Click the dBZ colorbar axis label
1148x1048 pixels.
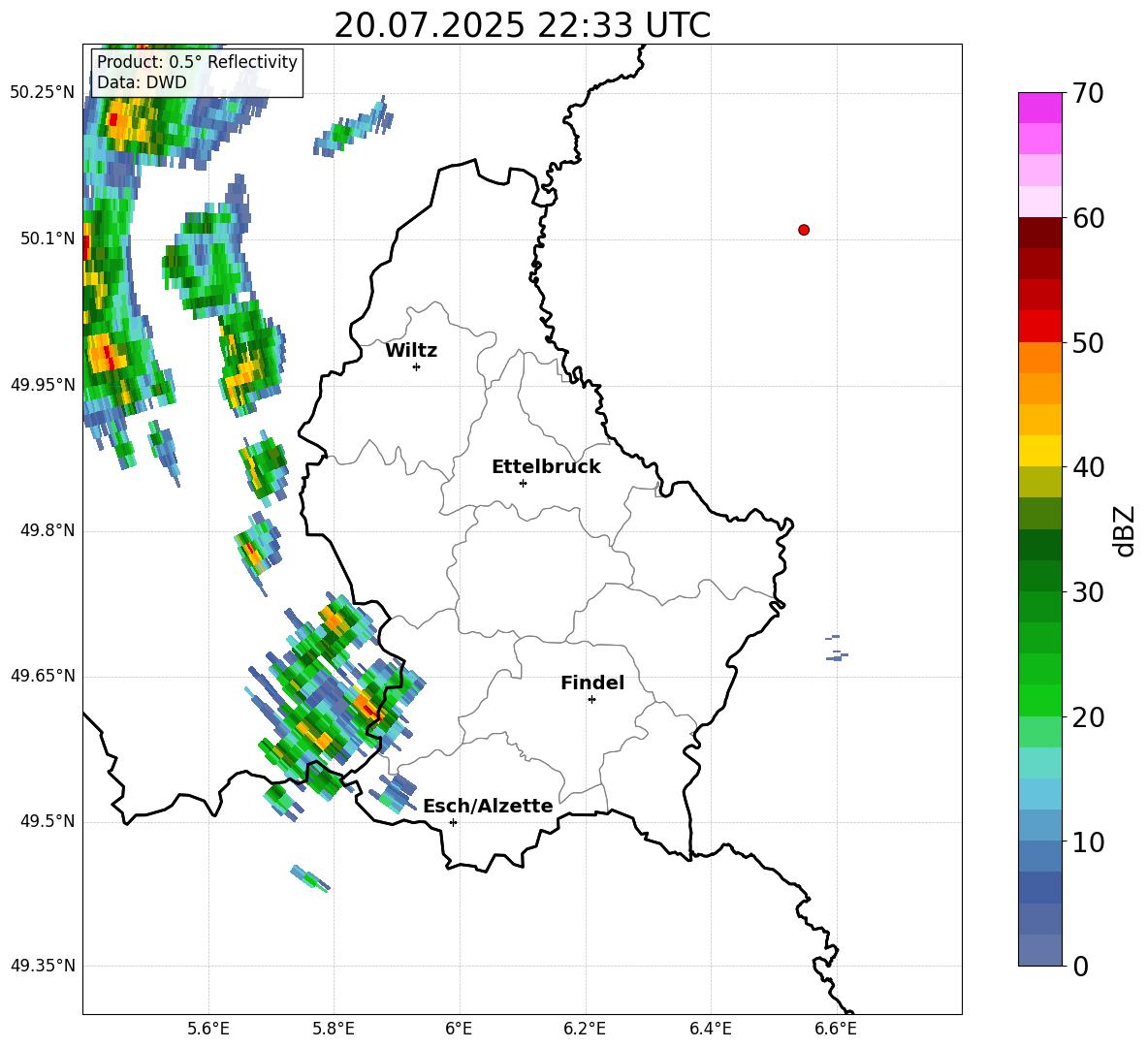click(1126, 530)
